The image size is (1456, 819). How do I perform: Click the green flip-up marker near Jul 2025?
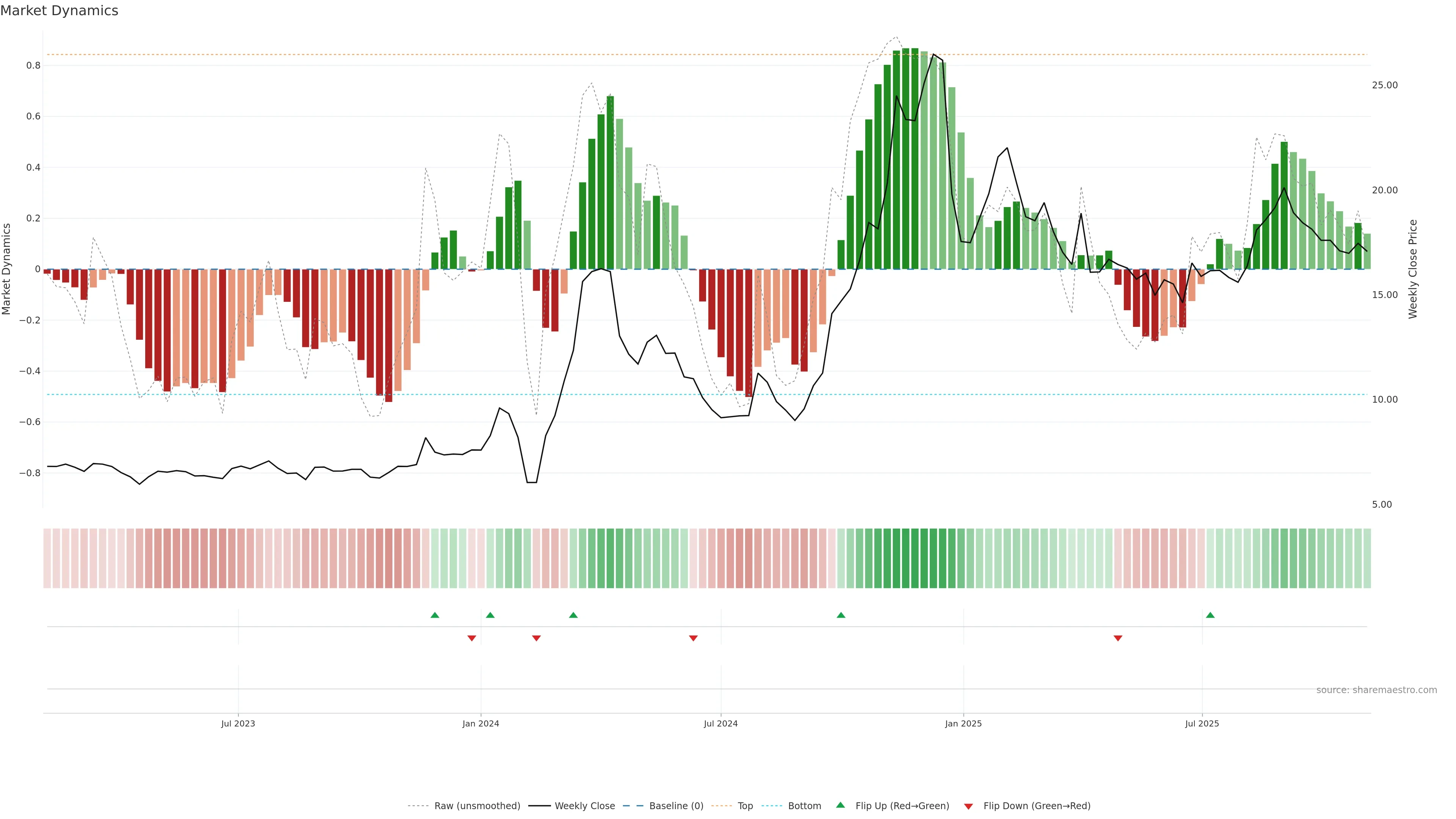coord(1210,615)
